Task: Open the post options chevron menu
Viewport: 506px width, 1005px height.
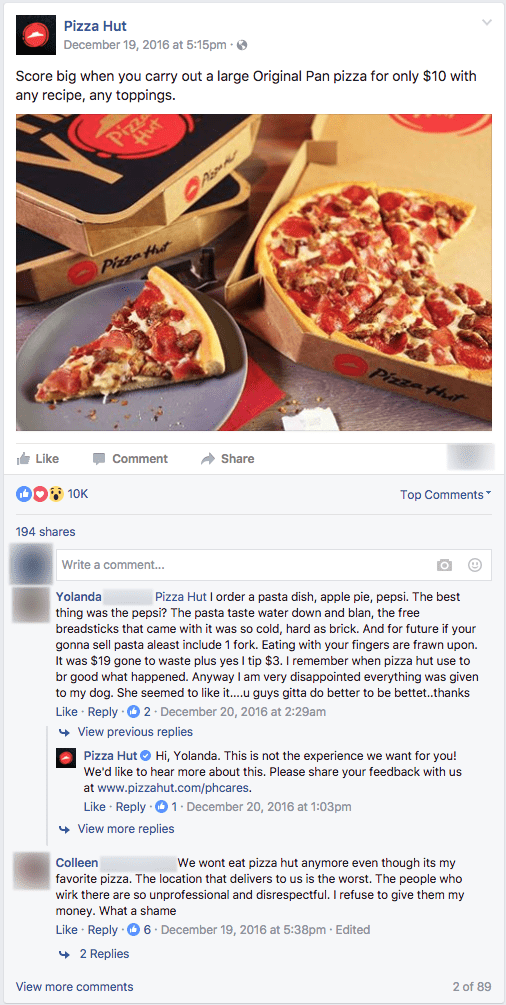Action: (487, 22)
